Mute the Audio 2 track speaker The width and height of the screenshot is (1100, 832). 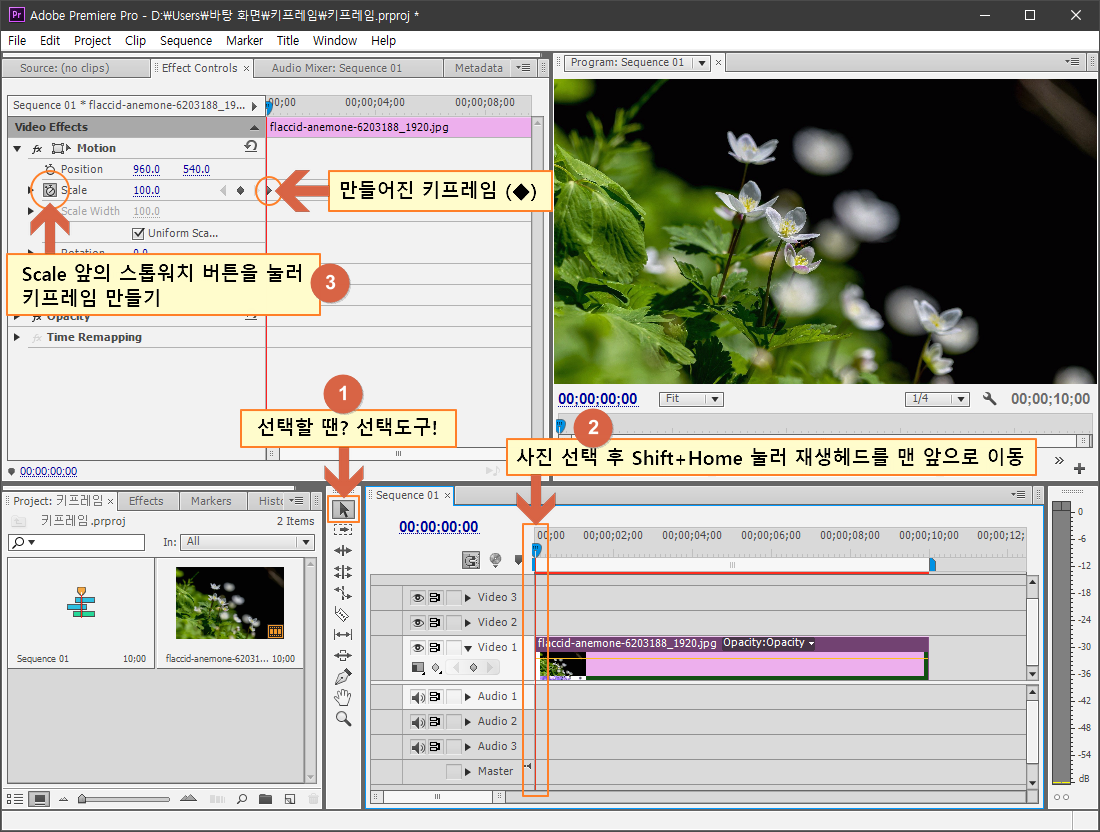(417, 722)
